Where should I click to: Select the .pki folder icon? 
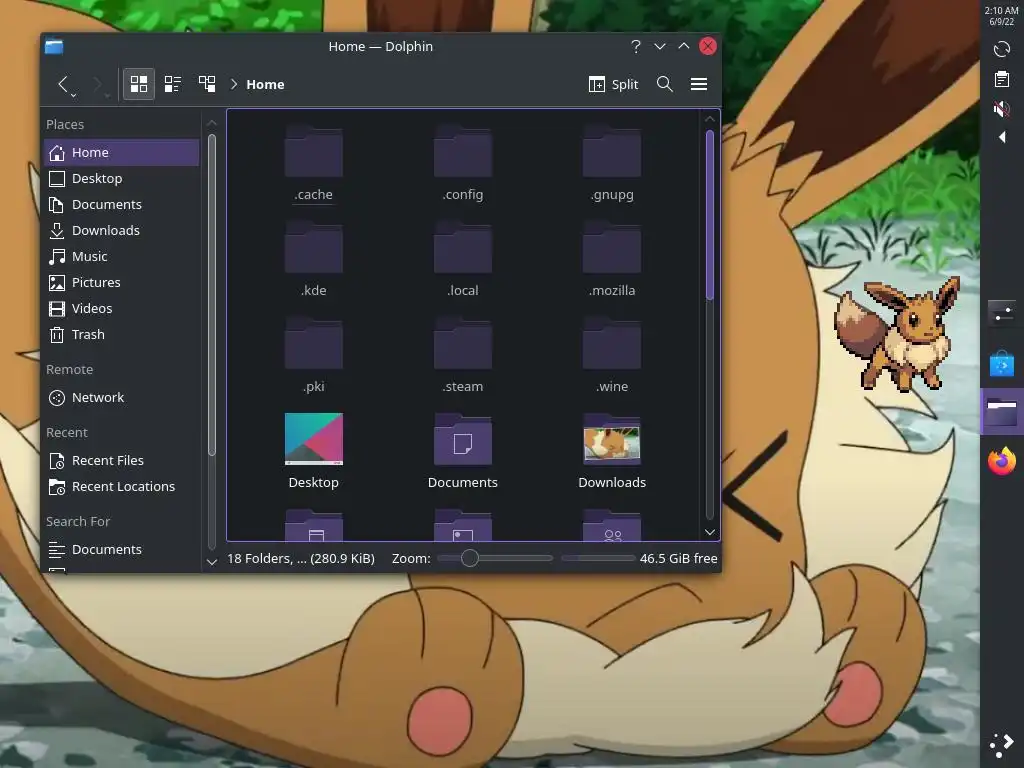(313, 344)
